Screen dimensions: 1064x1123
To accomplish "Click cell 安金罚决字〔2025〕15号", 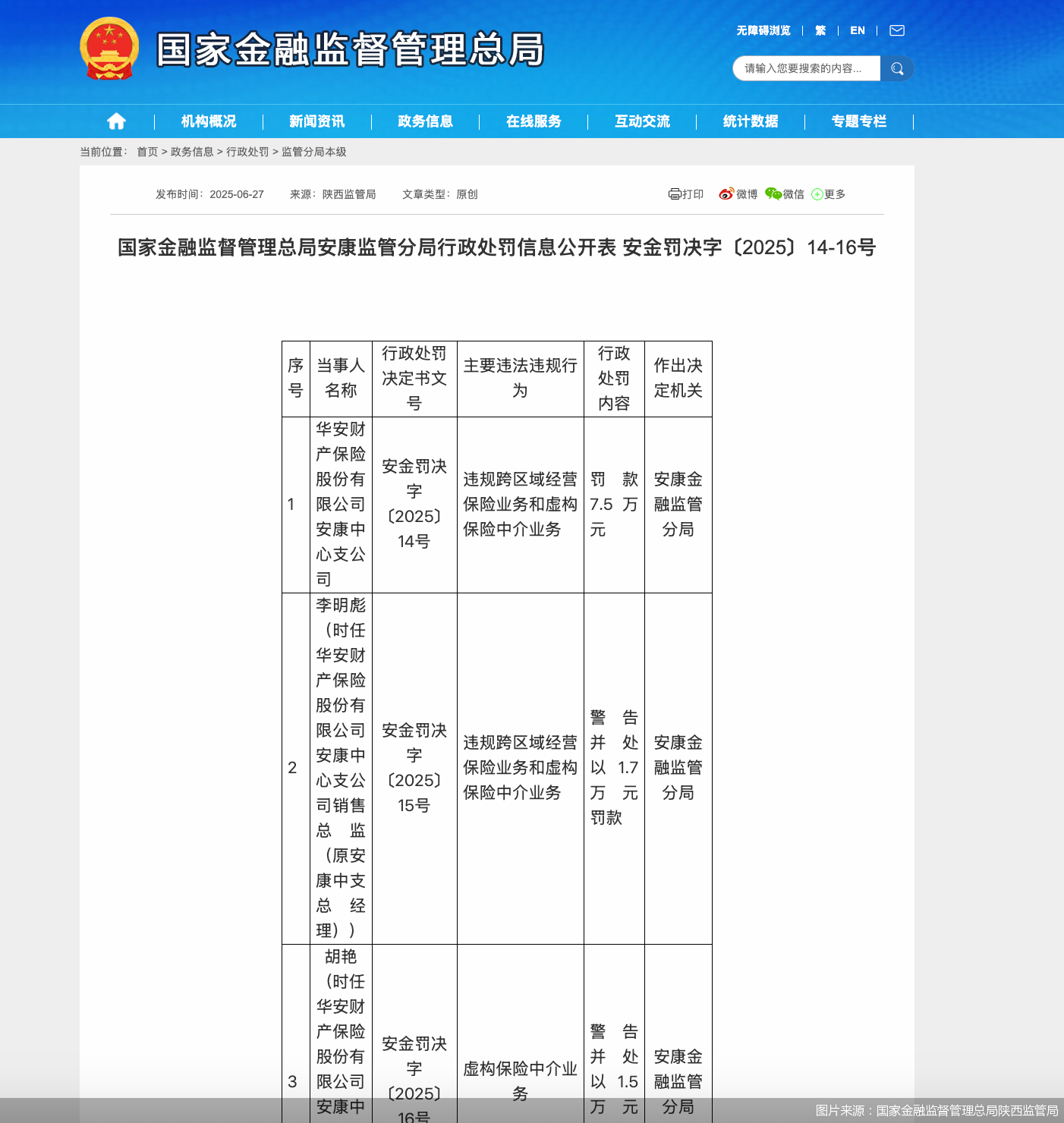I will [x=414, y=768].
